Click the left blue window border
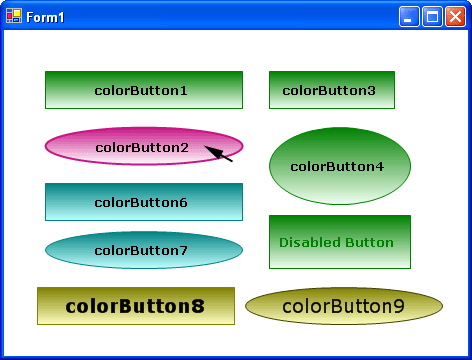472x360 pixels. (2, 193)
